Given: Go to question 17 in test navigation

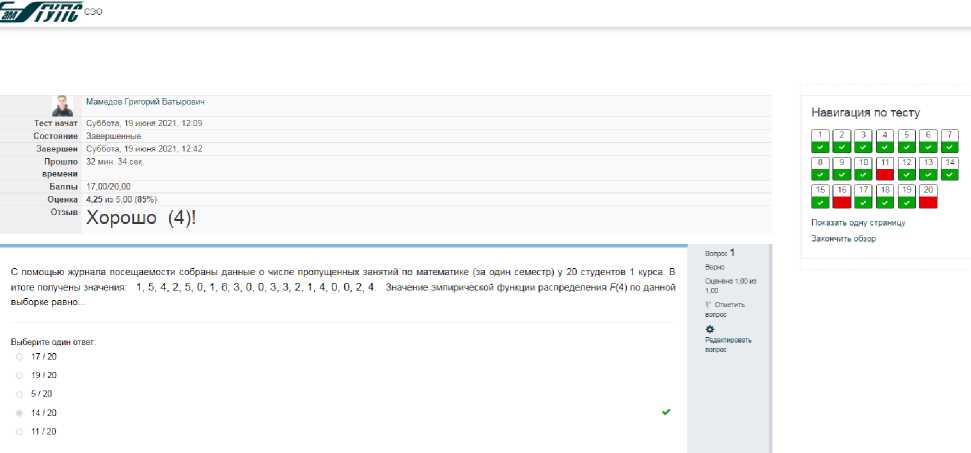Looking at the screenshot, I should (x=863, y=197).
